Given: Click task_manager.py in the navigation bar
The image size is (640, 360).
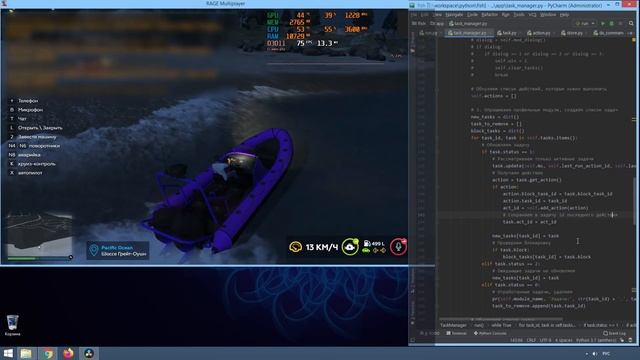Looking at the screenshot, I should pyautogui.click(x=467, y=24).
